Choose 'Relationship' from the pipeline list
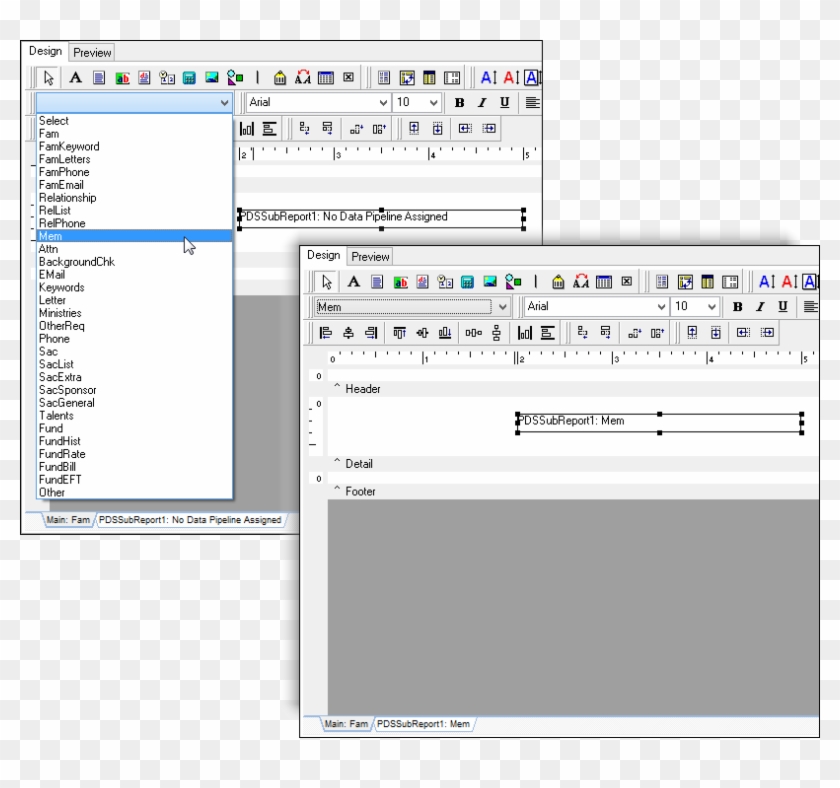Image resolution: width=840 pixels, height=788 pixels. pyautogui.click(x=134, y=198)
